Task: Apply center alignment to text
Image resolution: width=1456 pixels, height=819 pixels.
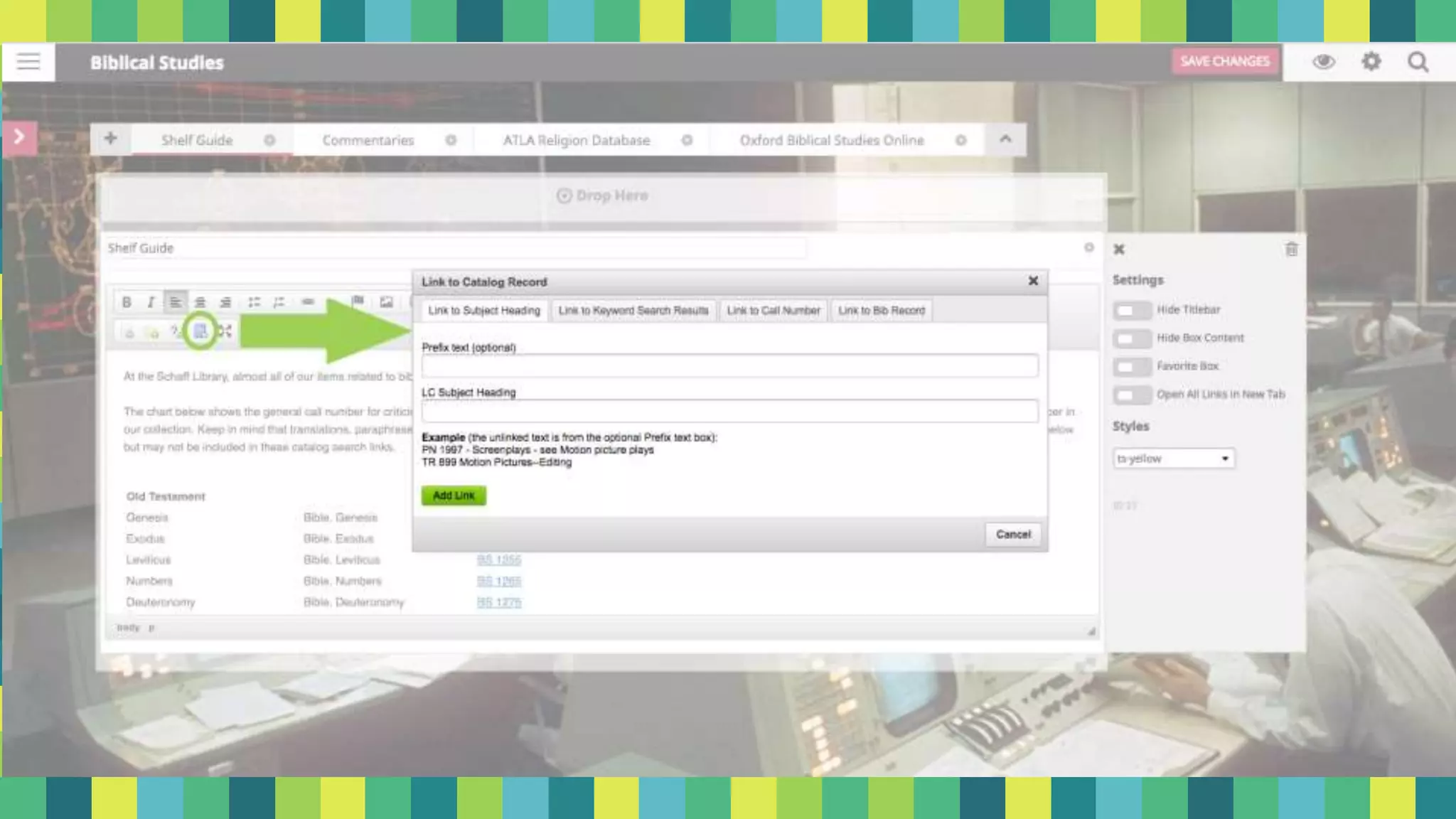Action: tap(200, 302)
